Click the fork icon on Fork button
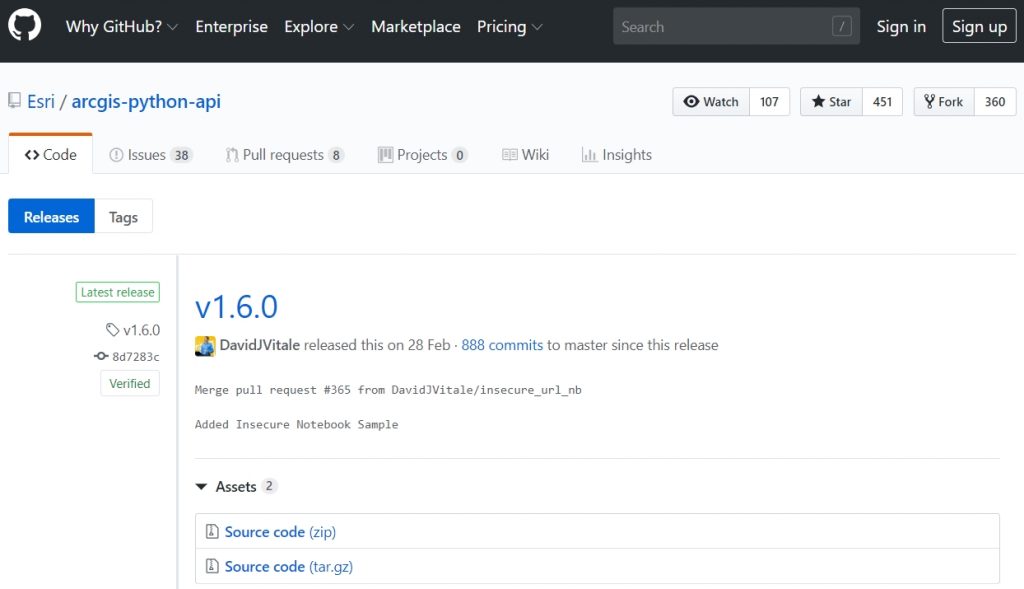1024x589 pixels. [x=928, y=101]
